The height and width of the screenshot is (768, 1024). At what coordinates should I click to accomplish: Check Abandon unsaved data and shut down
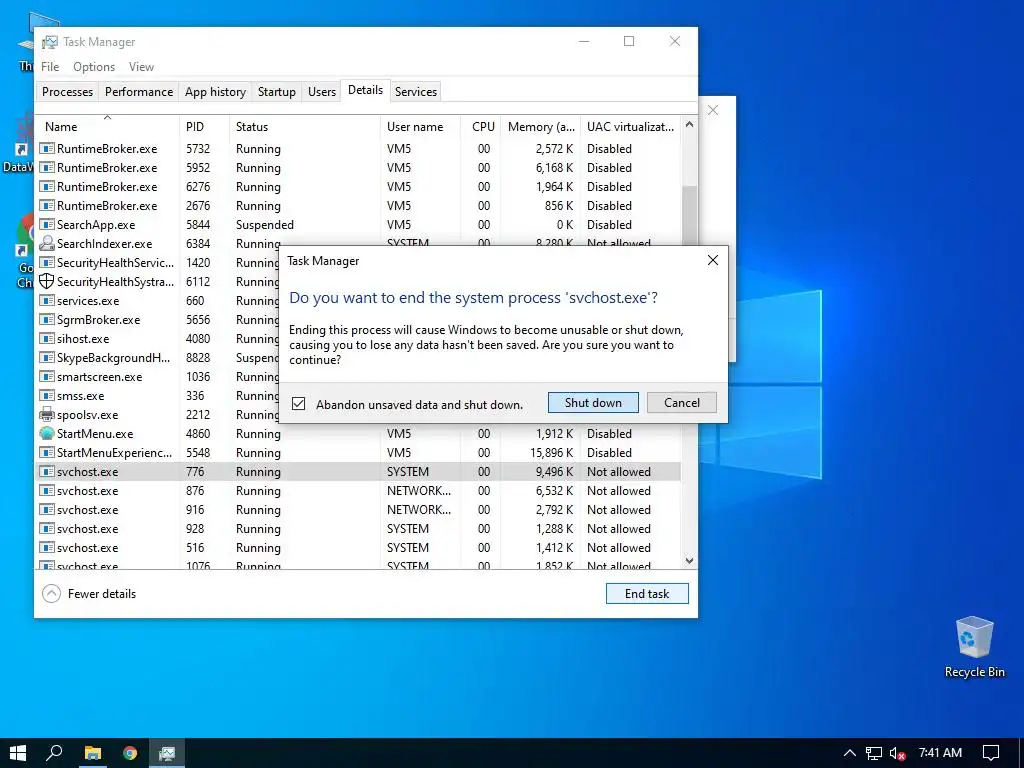pyautogui.click(x=298, y=404)
